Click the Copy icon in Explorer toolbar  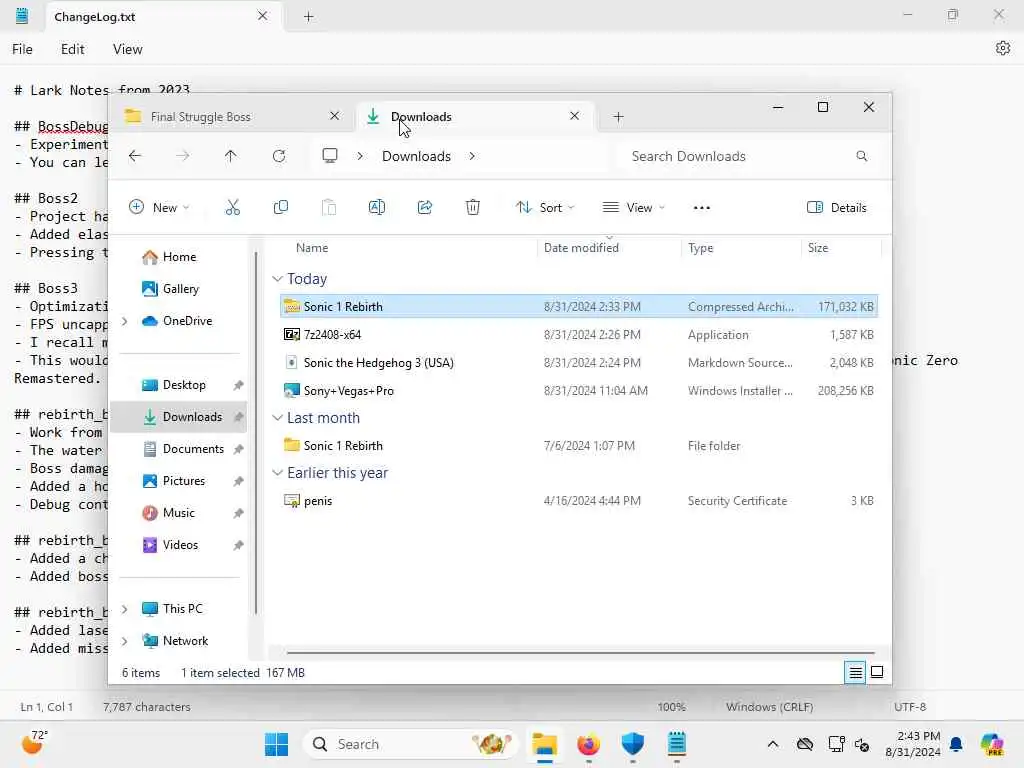281,208
